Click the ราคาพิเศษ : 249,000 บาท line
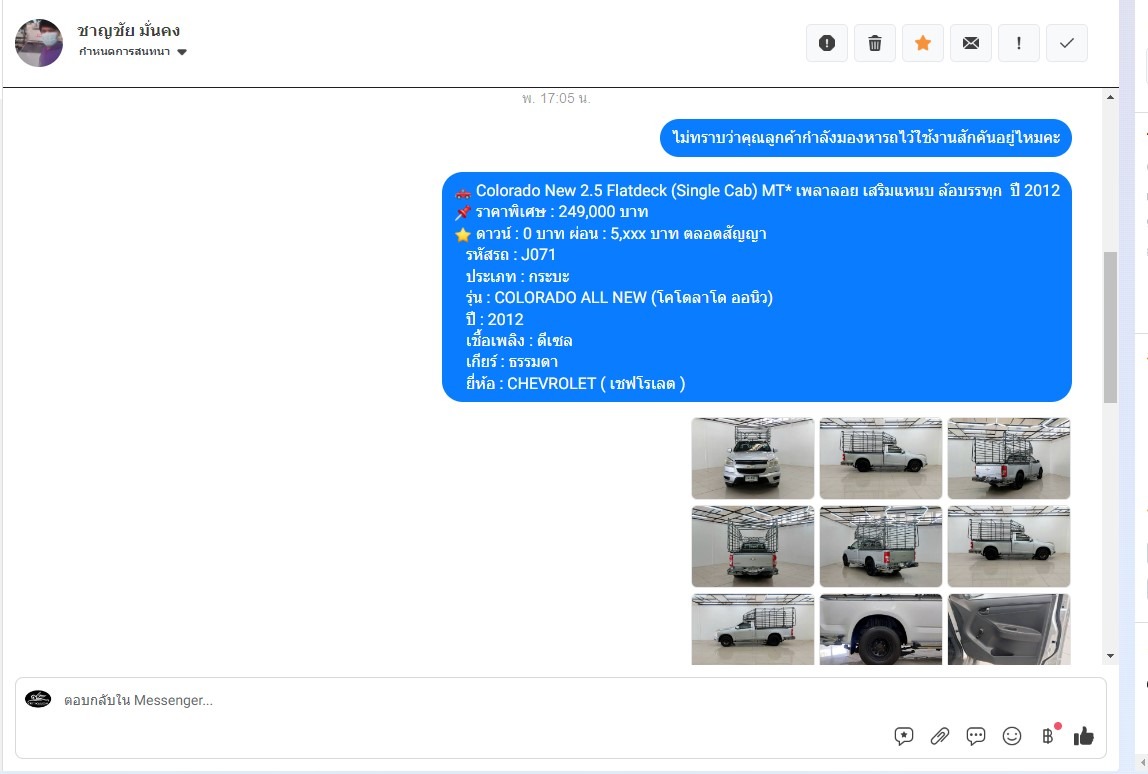 click(562, 212)
